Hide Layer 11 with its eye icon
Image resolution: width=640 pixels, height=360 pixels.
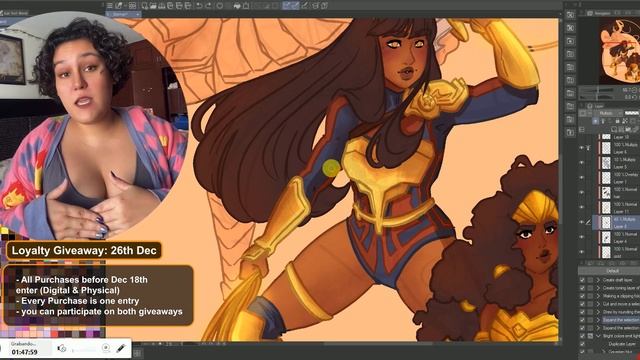(581, 207)
